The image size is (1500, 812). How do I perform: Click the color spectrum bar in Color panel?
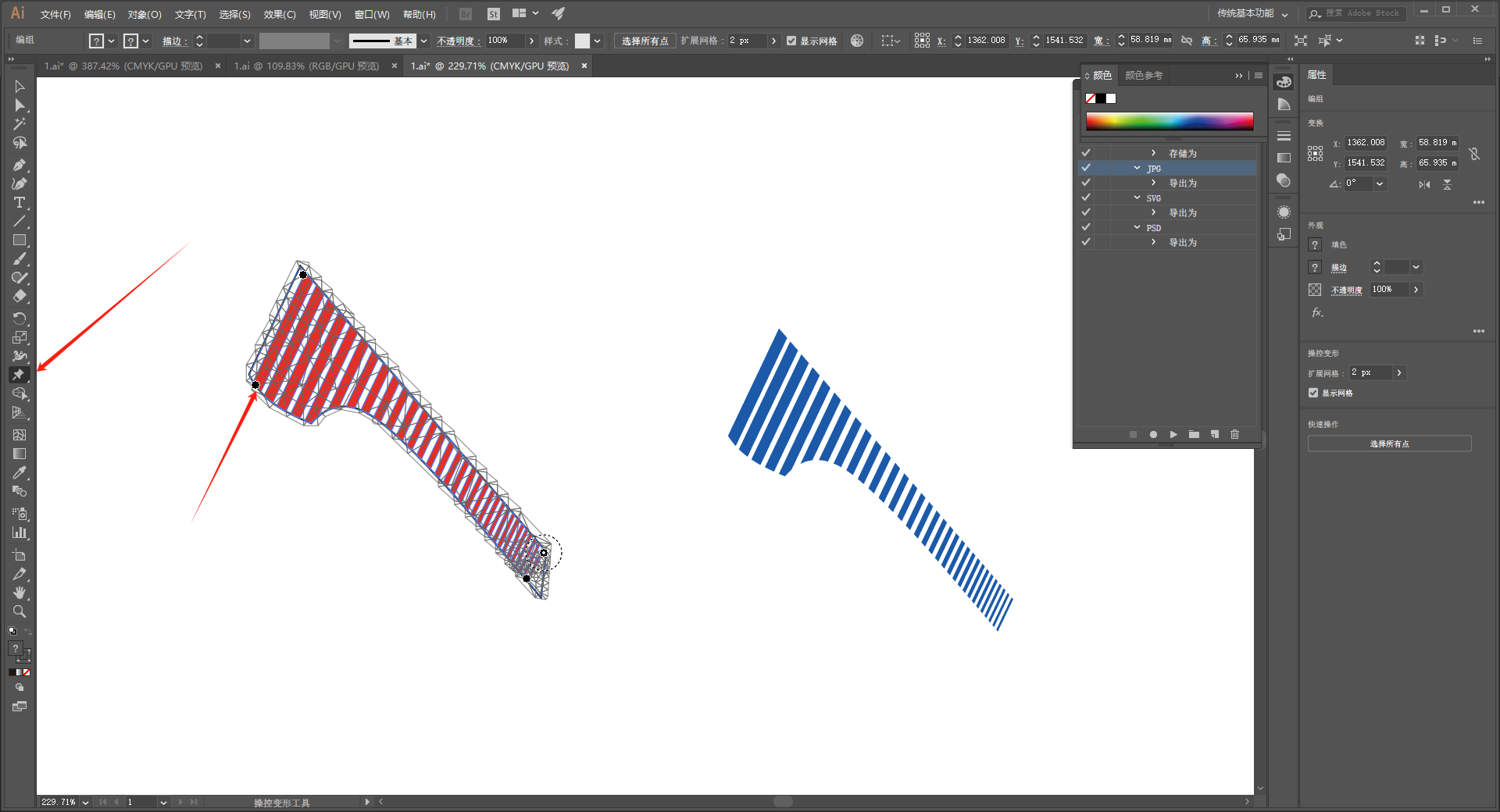click(1169, 120)
